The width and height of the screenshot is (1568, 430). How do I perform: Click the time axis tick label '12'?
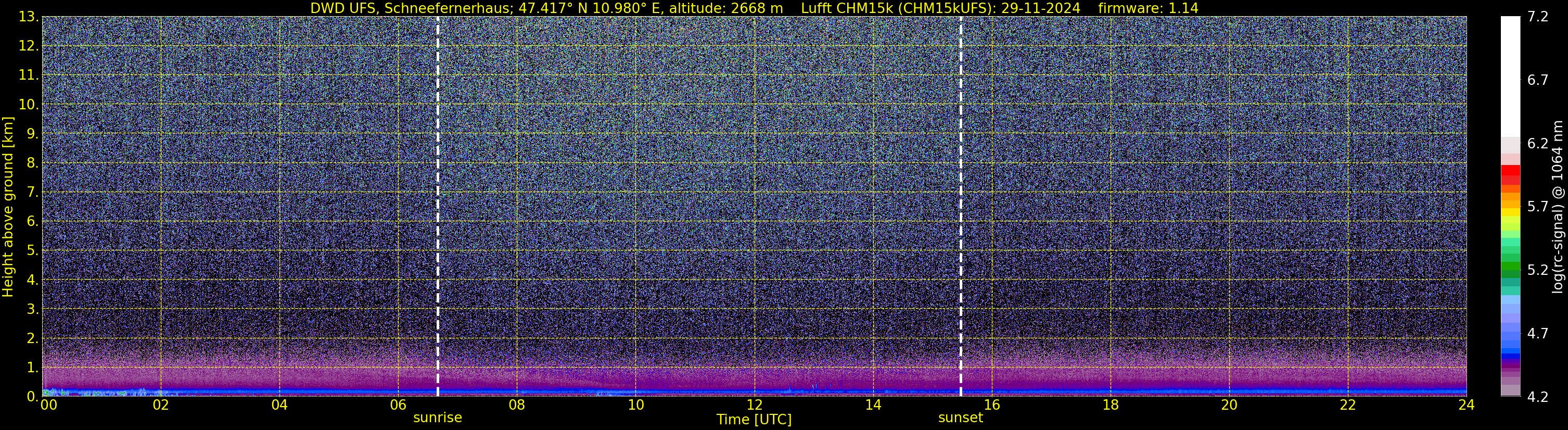click(754, 405)
